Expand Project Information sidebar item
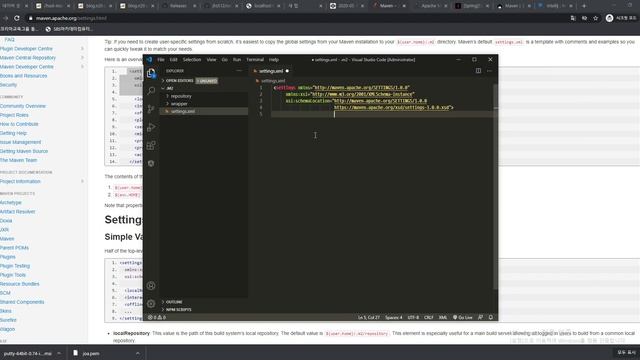Screen dimensions: 640x360 point(82,181)
